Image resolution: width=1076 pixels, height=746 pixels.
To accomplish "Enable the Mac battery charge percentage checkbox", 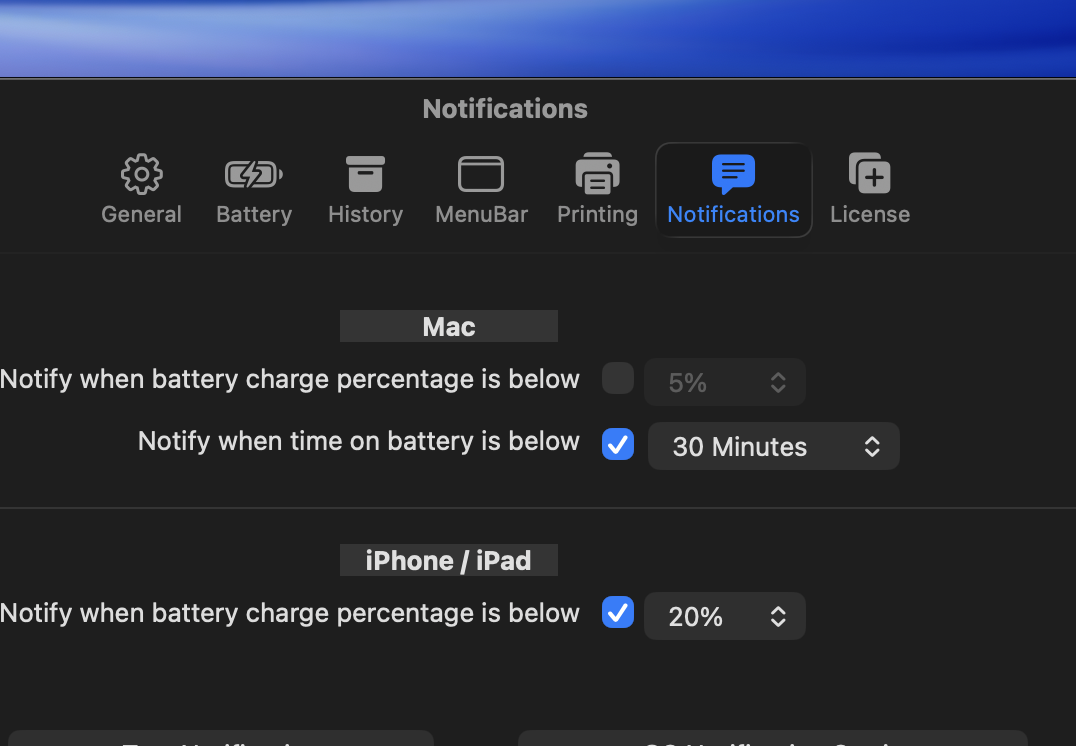I will [618, 379].
